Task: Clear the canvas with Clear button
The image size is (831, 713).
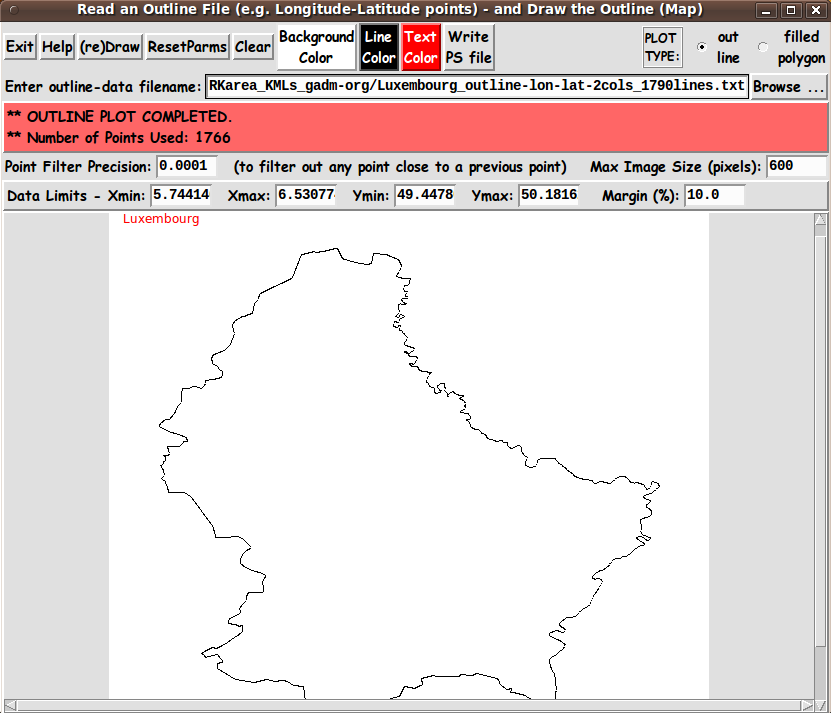Action: 253,47
